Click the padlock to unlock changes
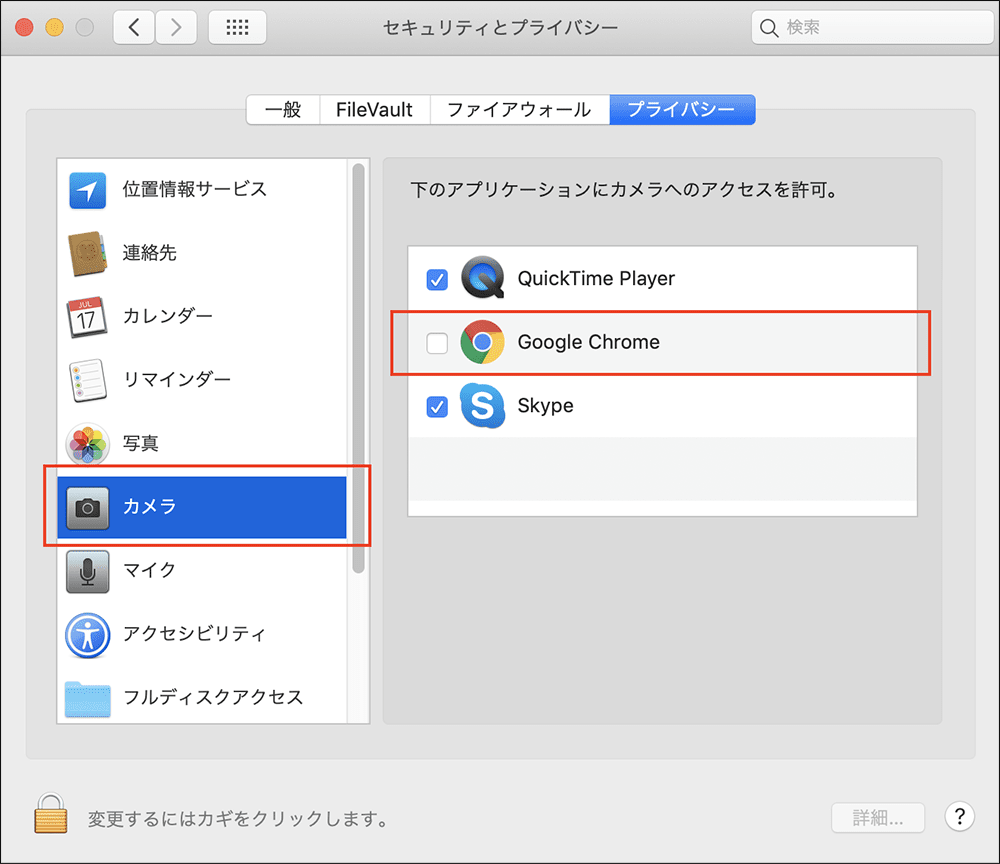The width and height of the screenshot is (1000, 864). click(51, 813)
